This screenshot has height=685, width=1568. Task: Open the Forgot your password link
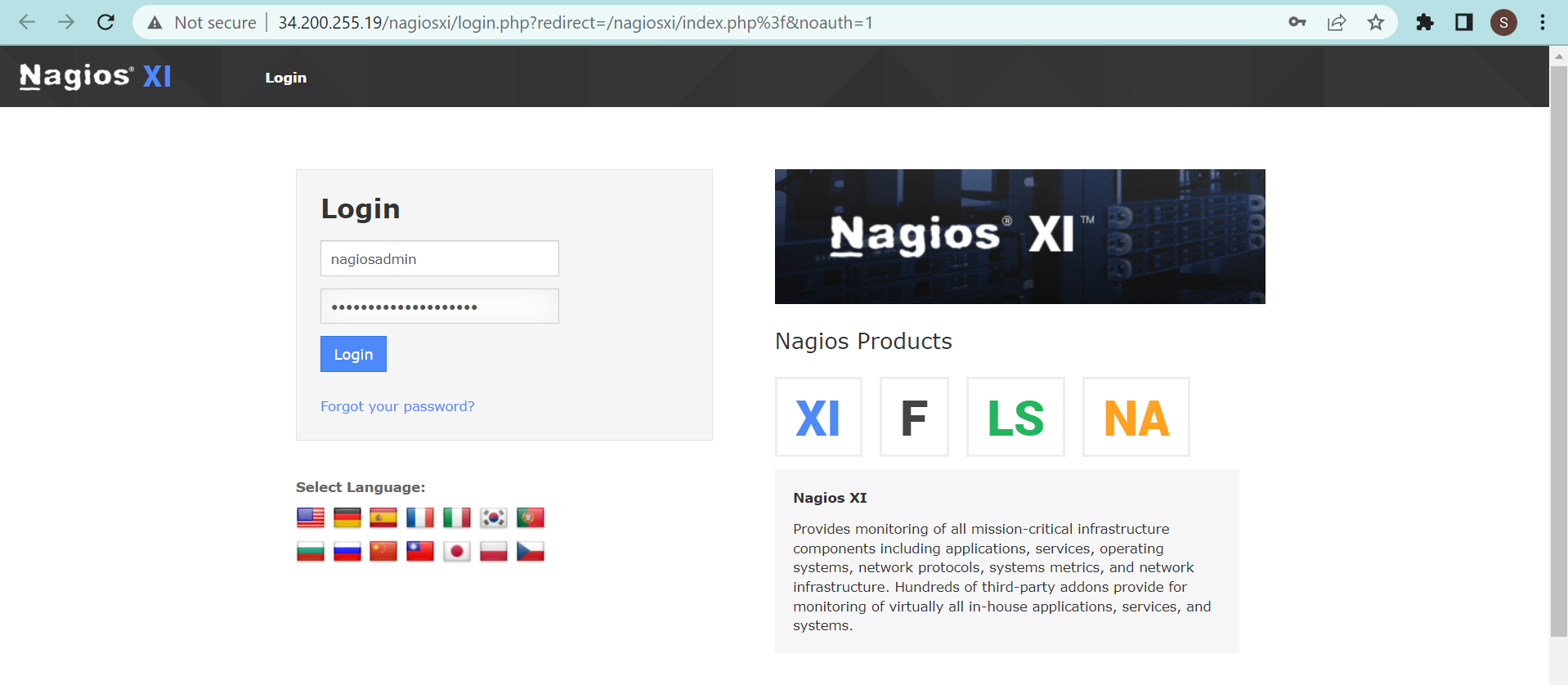[x=397, y=406]
